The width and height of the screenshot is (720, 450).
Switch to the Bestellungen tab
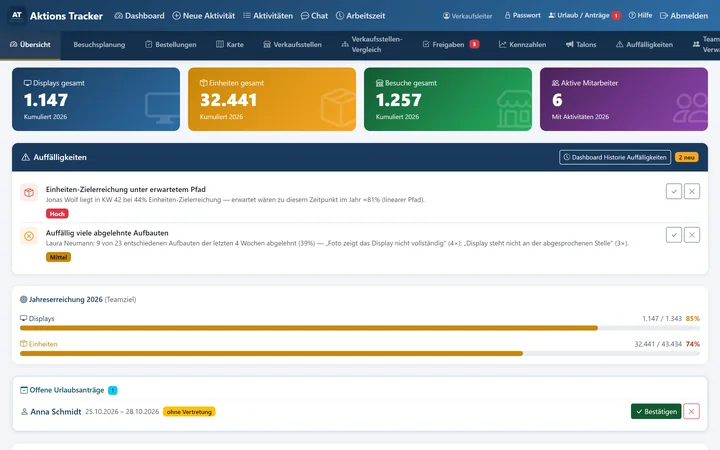[x=171, y=45]
